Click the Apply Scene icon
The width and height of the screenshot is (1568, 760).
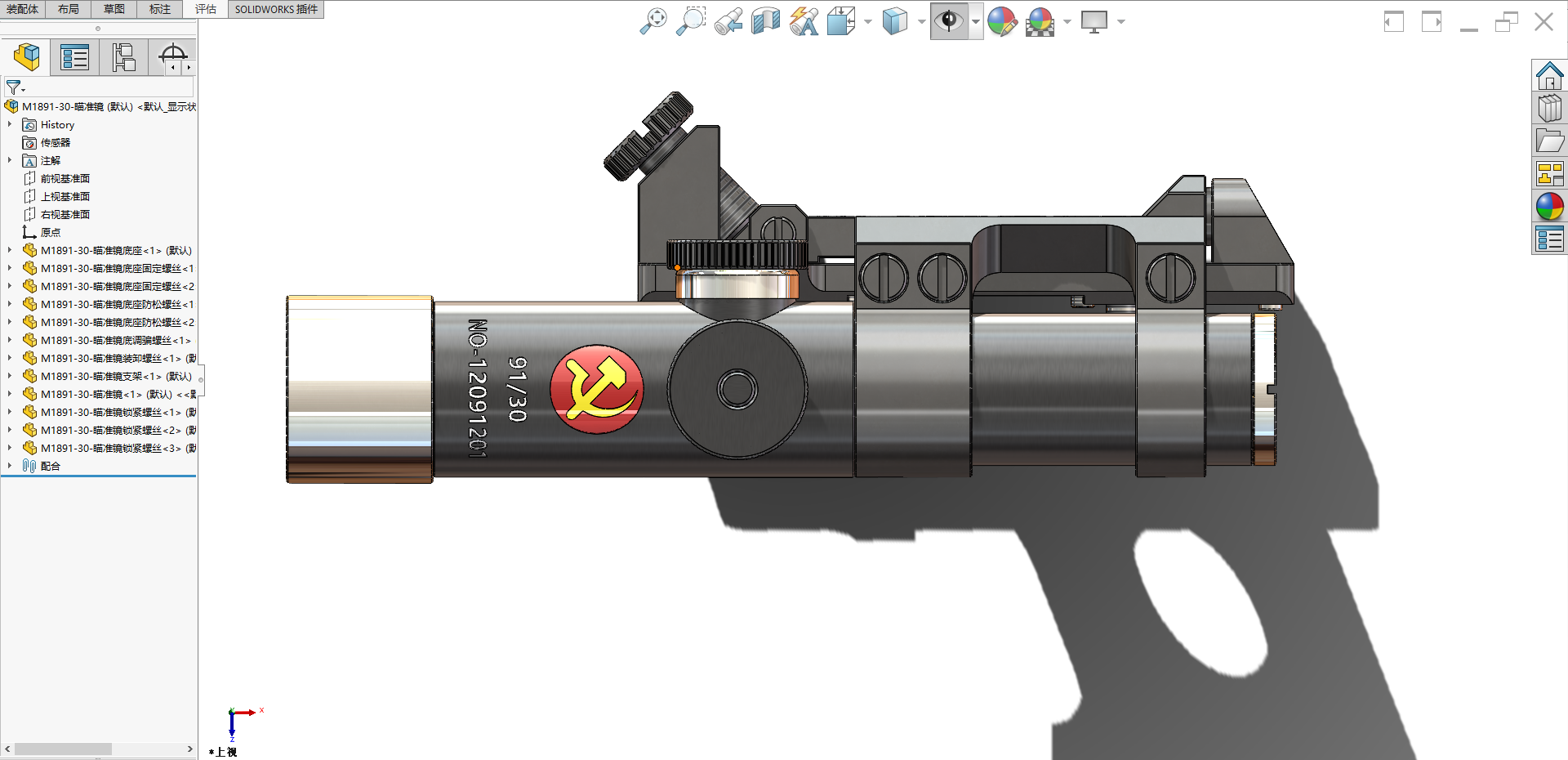pyautogui.click(x=1040, y=21)
